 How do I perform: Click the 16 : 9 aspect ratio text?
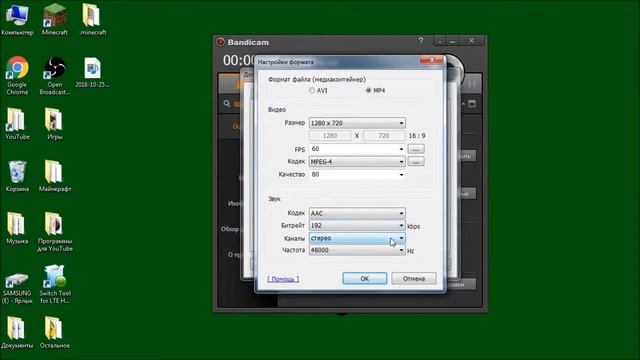[x=417, y=136]
